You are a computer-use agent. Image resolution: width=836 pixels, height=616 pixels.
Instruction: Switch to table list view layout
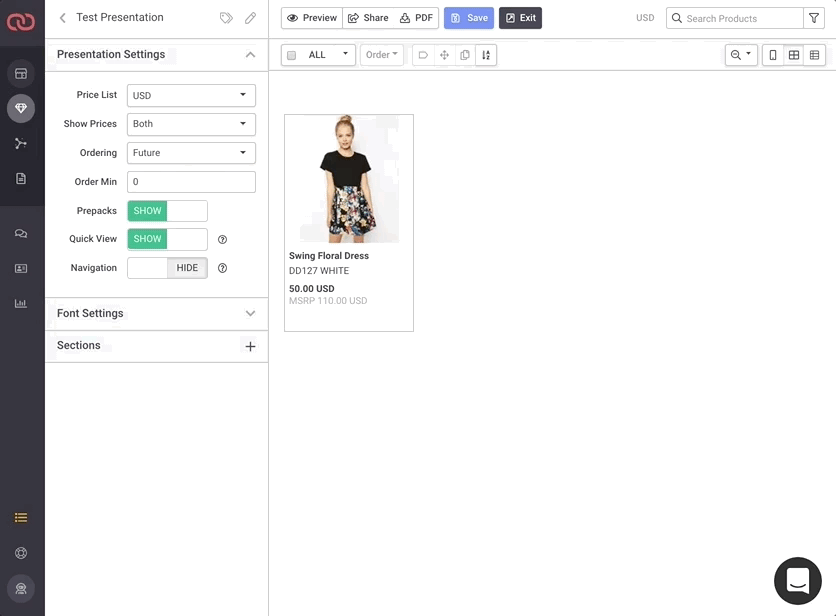[815, 55]
